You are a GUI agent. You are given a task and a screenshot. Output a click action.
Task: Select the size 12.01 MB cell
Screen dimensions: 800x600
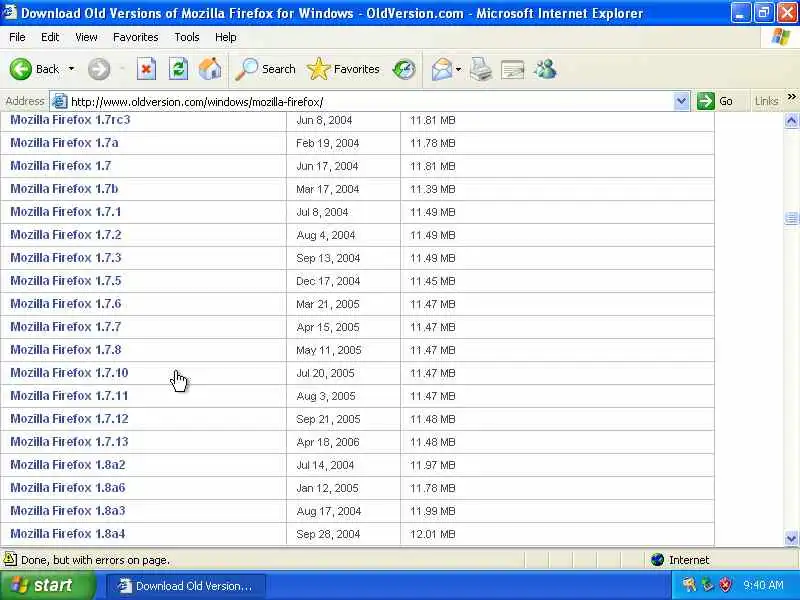(433, 534)
